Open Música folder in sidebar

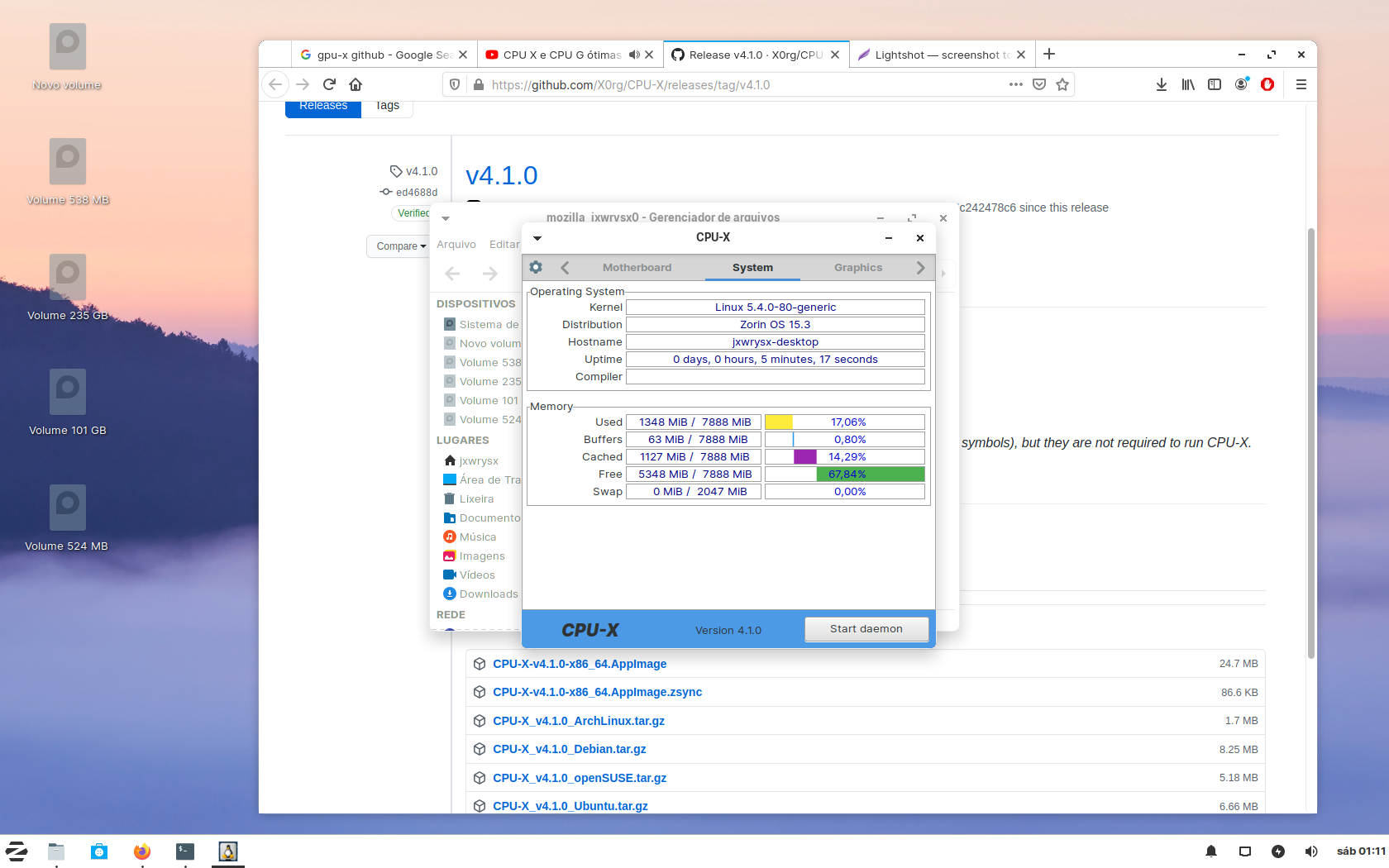(478, 537)
